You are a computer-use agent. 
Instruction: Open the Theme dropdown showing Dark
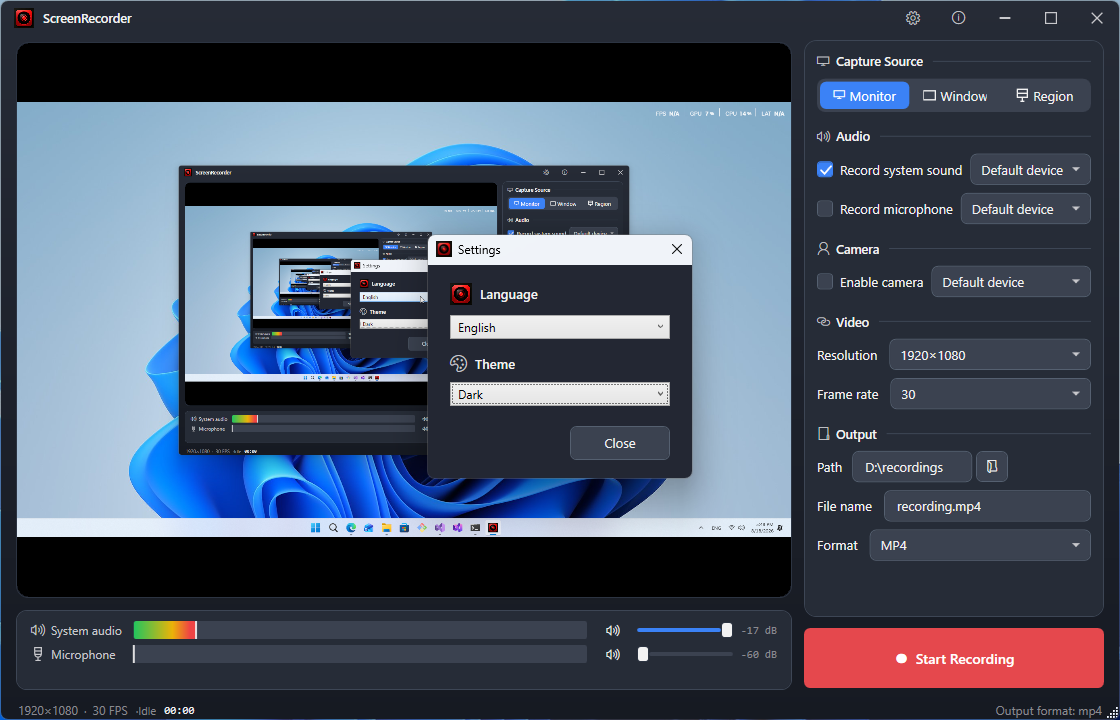tap(560, 394)
